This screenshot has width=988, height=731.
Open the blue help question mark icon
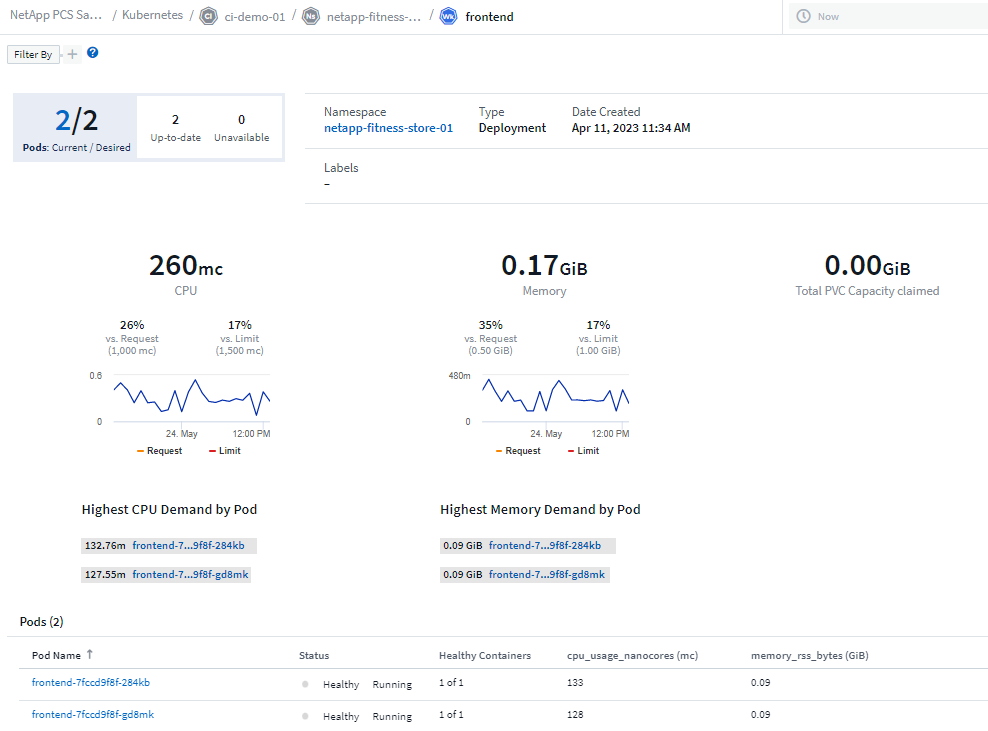click(x=93, y=53)
